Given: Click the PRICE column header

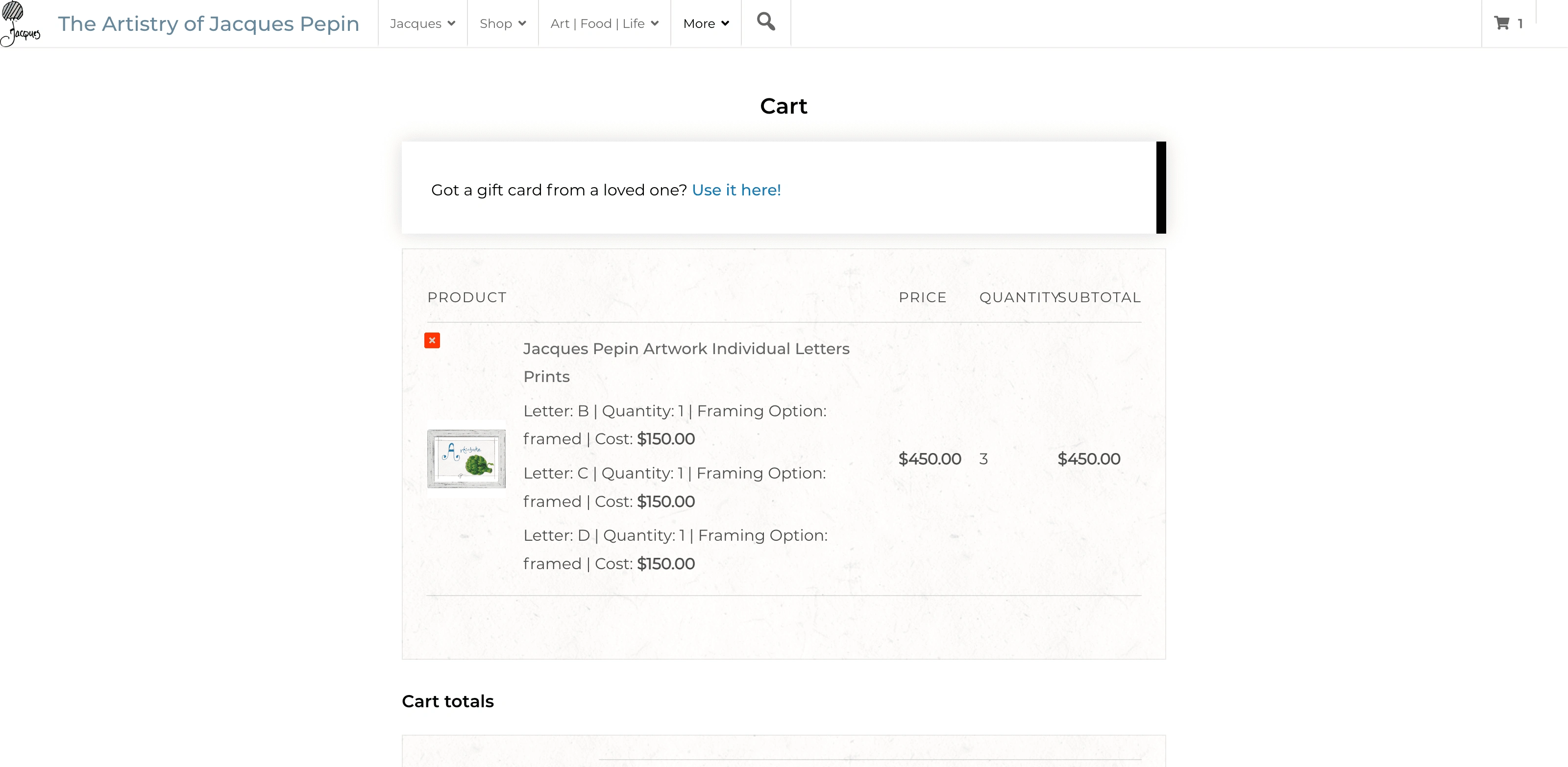Looking at the screenshot, I should click(923, 297).
